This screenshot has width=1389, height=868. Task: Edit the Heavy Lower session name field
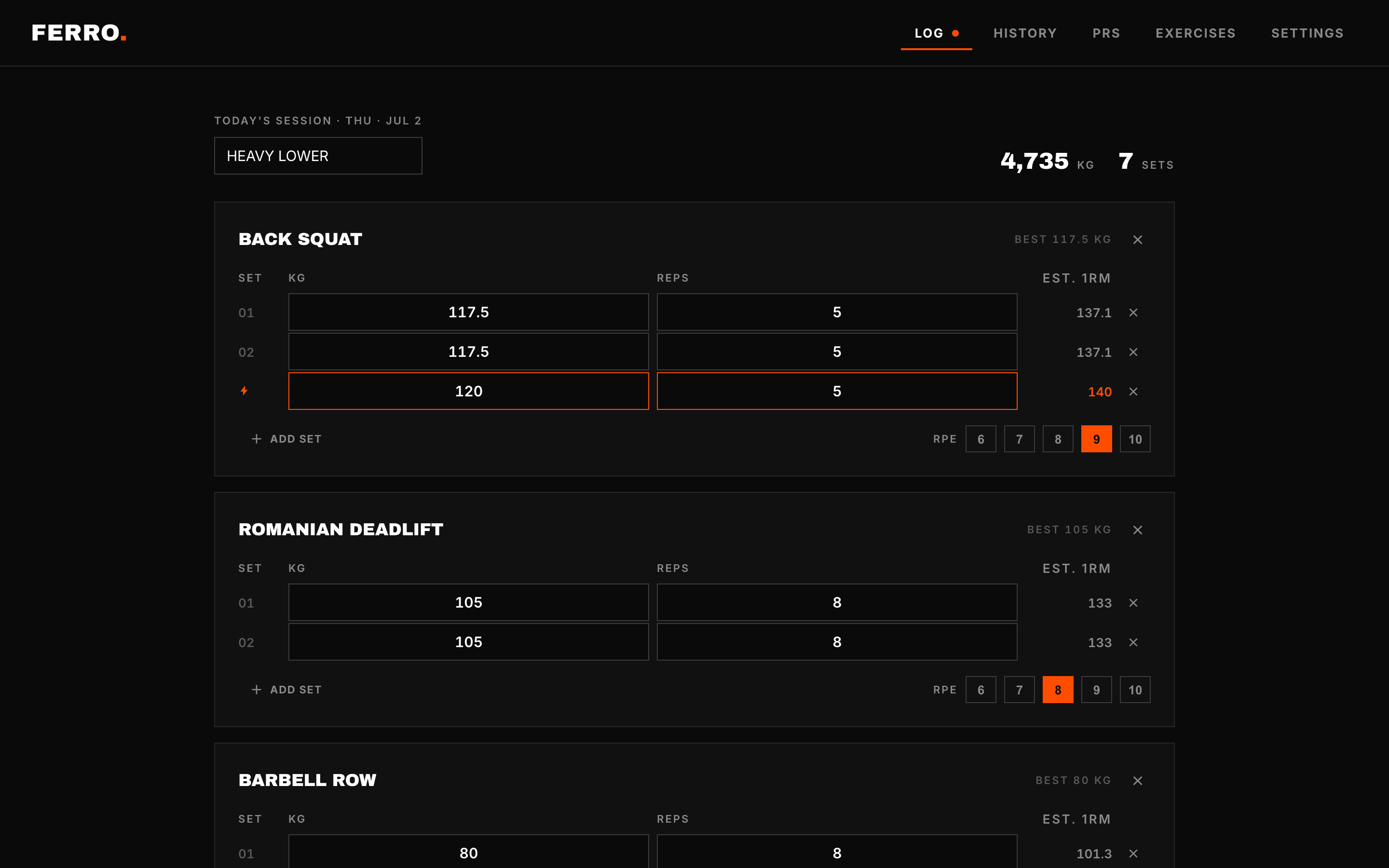click(318, 156)
